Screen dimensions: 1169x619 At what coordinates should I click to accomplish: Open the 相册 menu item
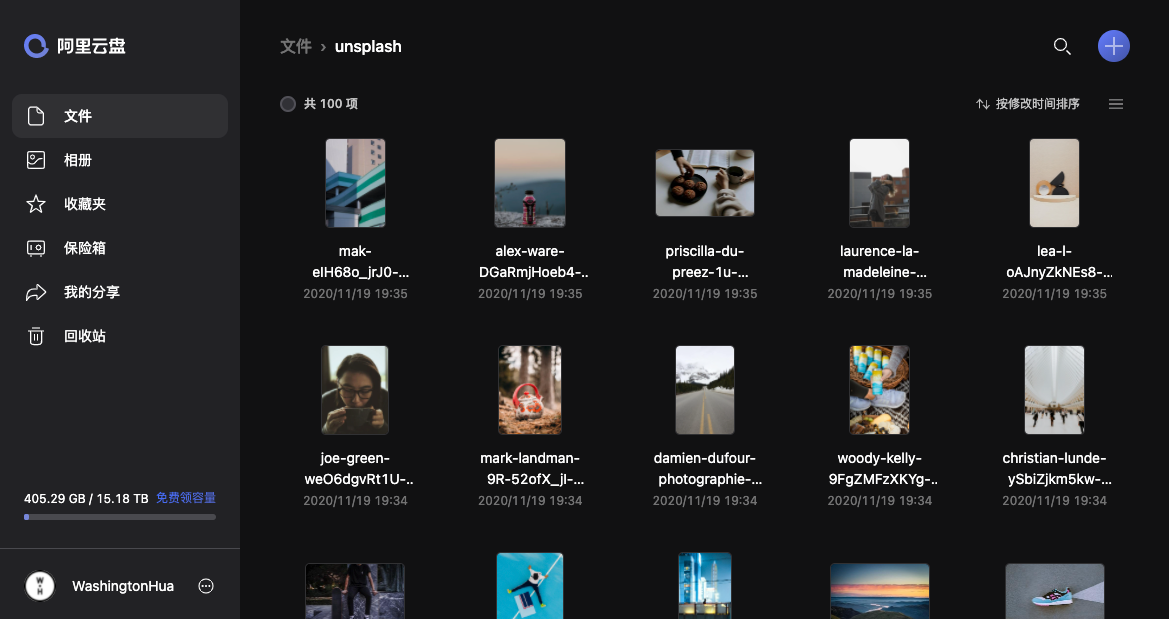click(120, 160)
